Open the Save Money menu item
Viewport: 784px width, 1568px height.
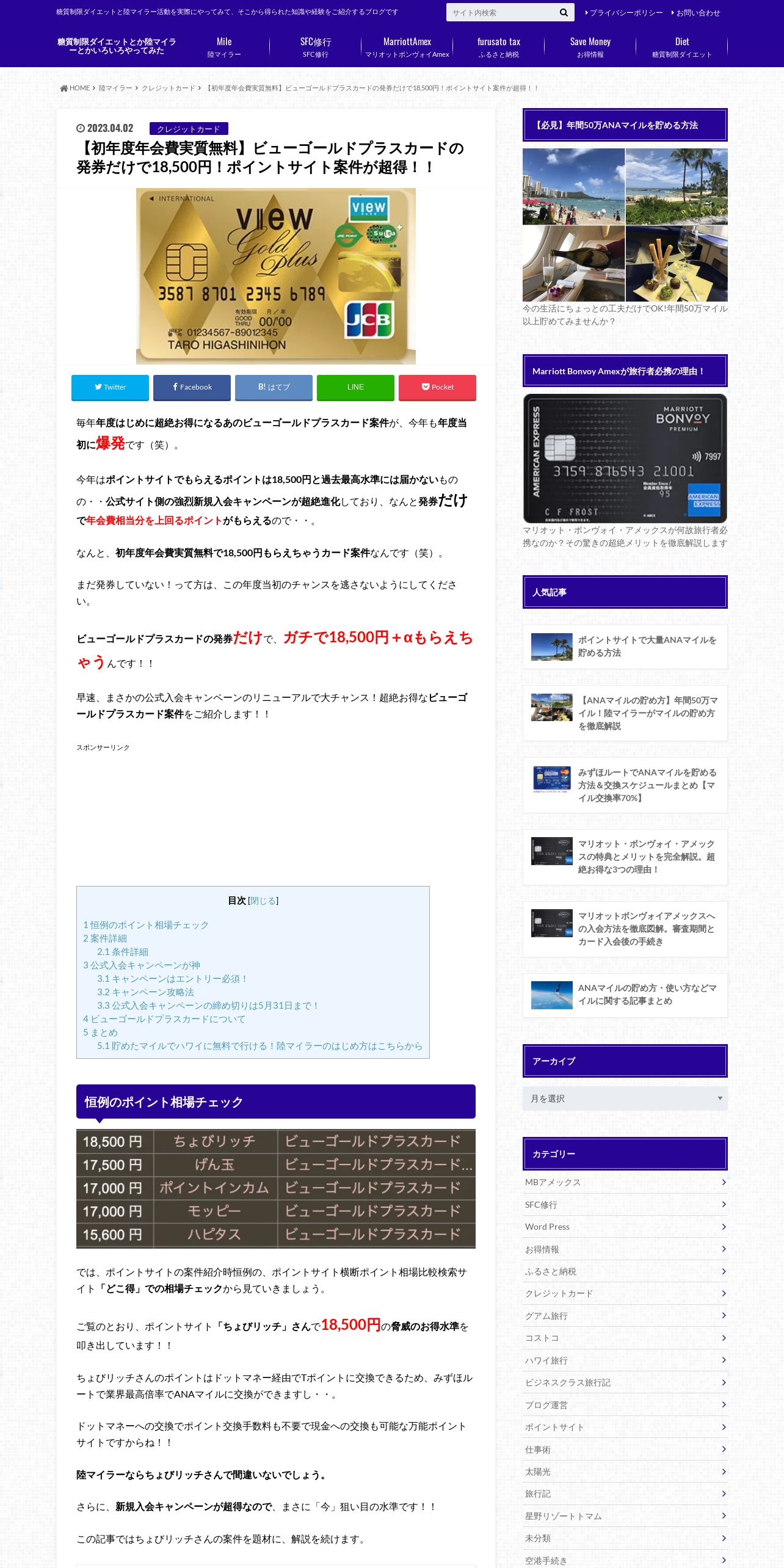pos(590,48)
